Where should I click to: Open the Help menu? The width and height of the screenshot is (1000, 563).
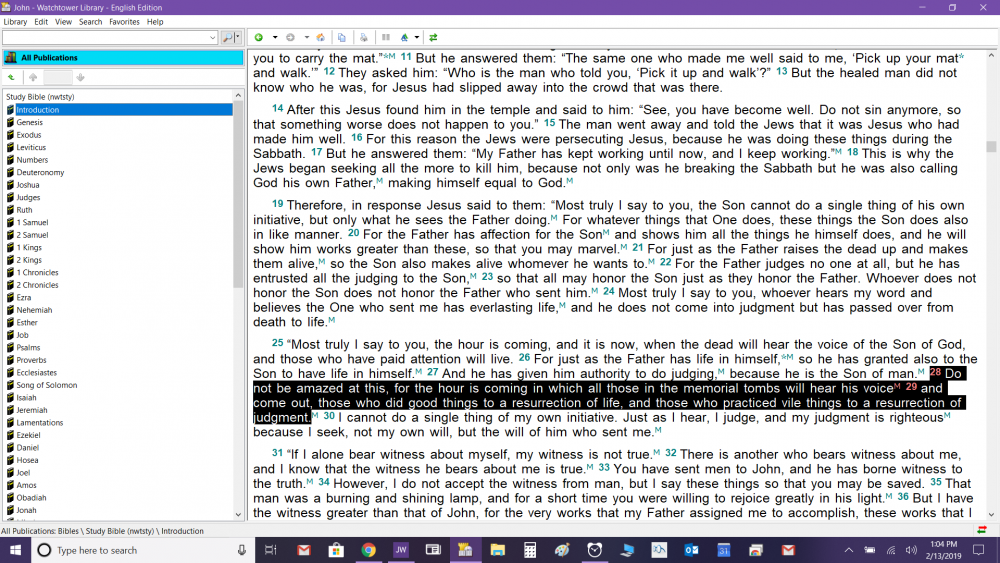click(x=155, y=22)
